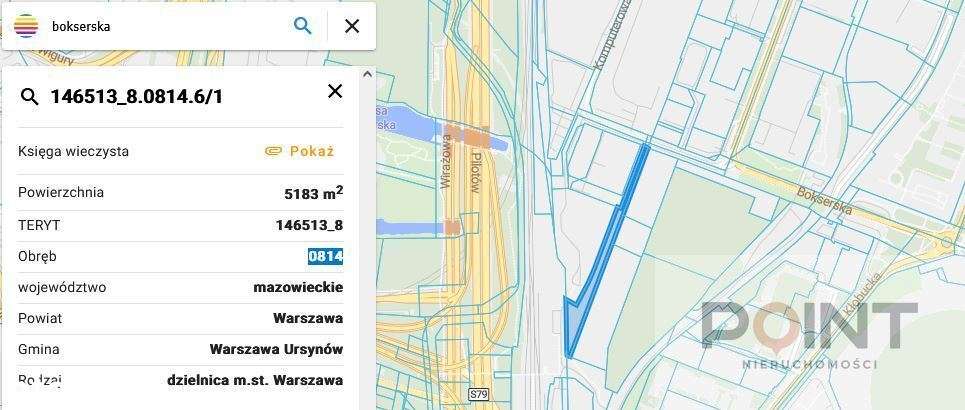Open the rainbow globe app logo

pyautogui.click(x=26, y=26)
